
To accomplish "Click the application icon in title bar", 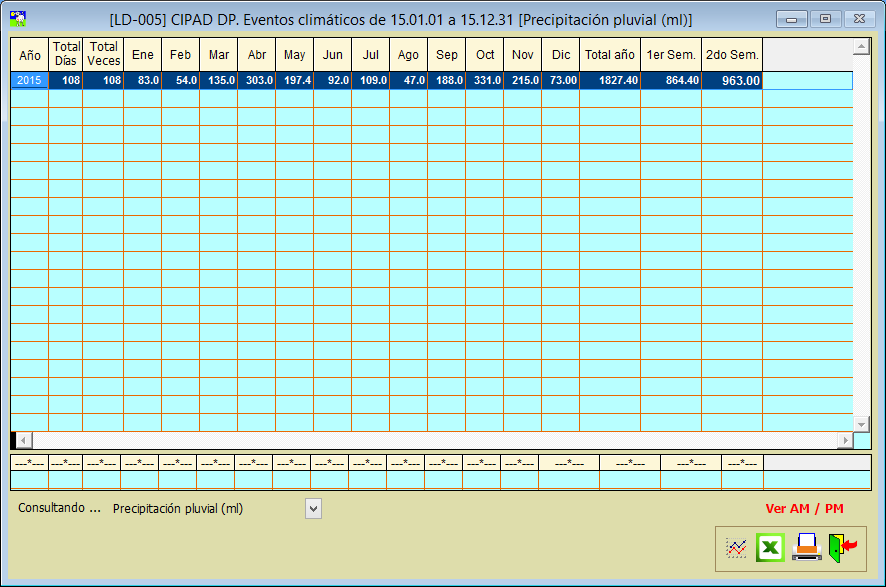I will click(18, 18).
